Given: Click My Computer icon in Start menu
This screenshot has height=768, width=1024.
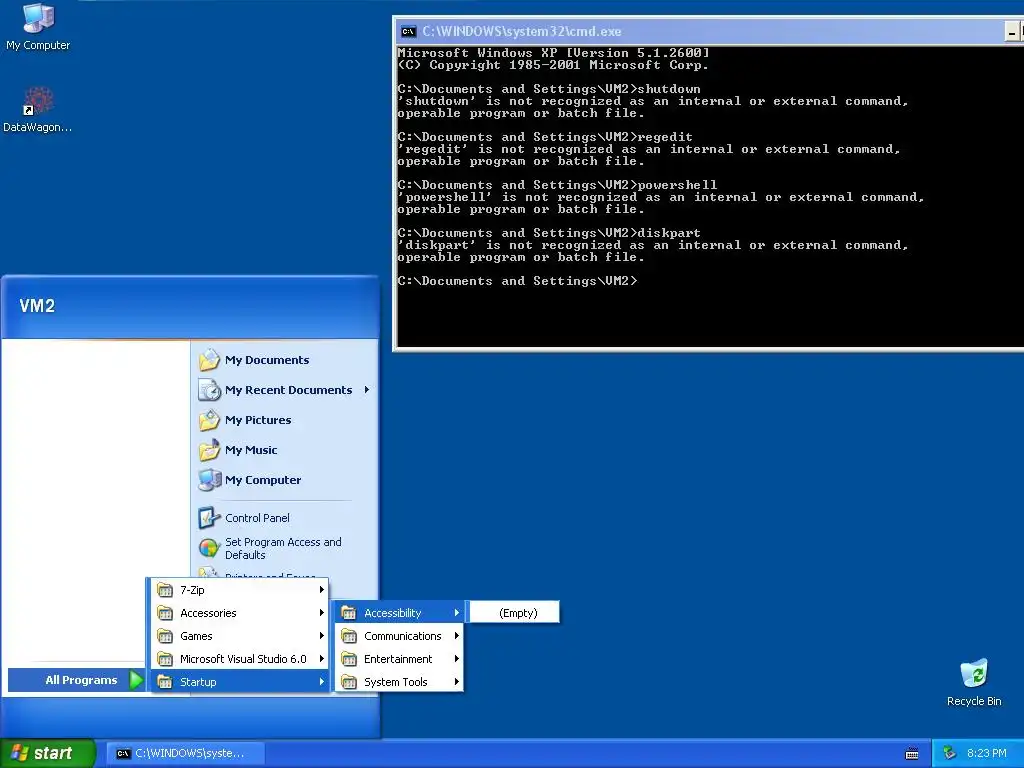Looking at the screenshot, I should [x=209, y=480].
